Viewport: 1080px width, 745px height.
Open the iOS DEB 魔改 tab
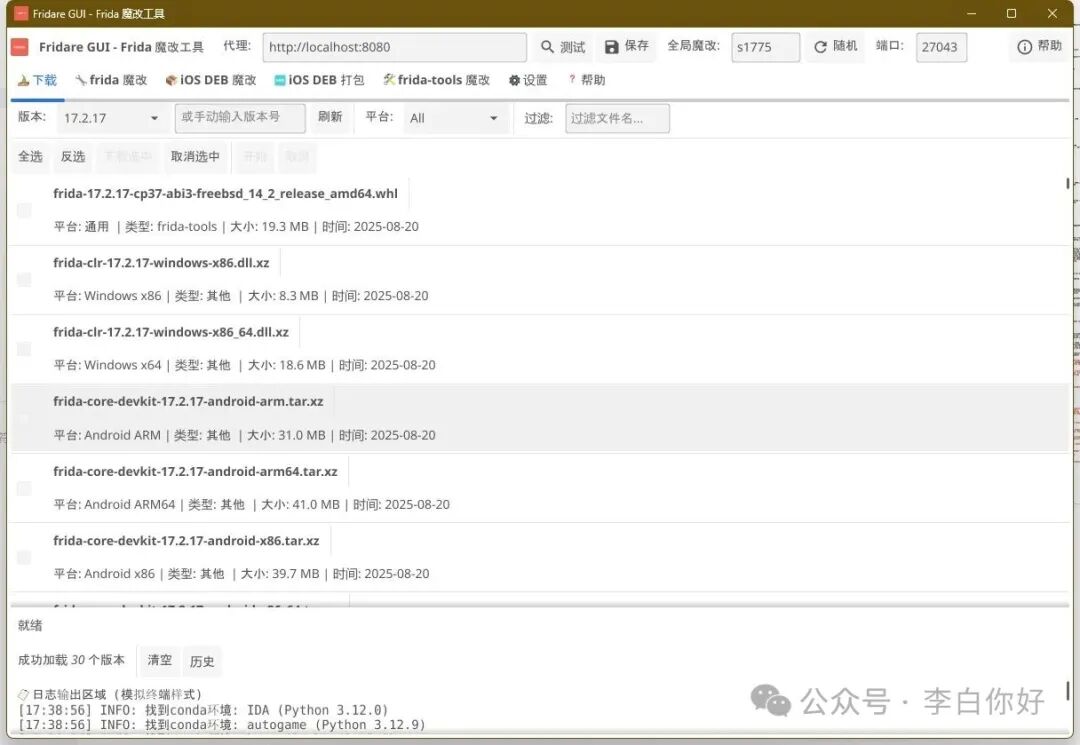210,80
